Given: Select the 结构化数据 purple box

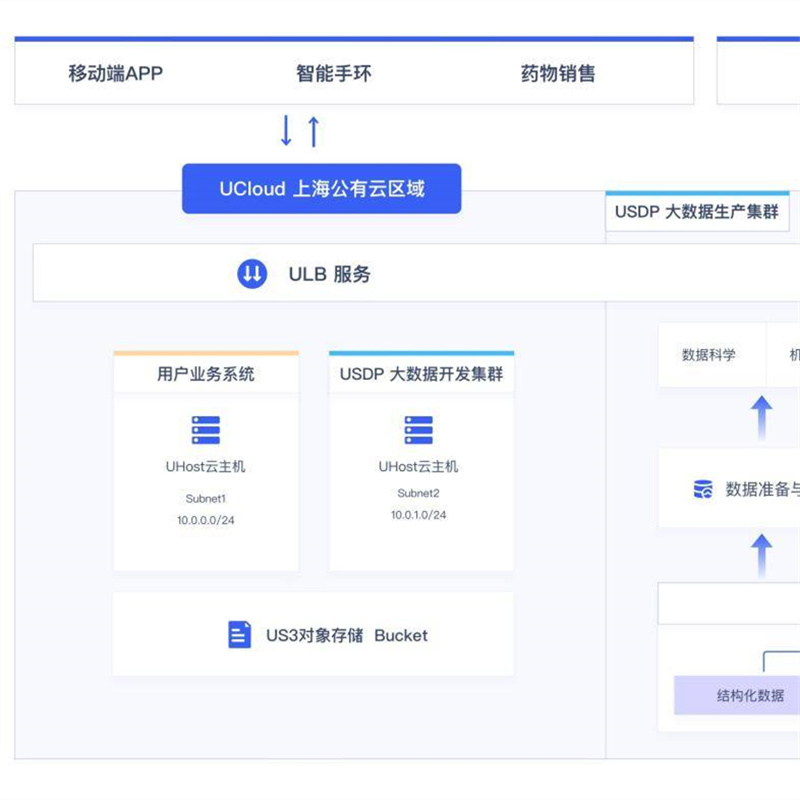Looking at the screenshot, I should 737,695.
